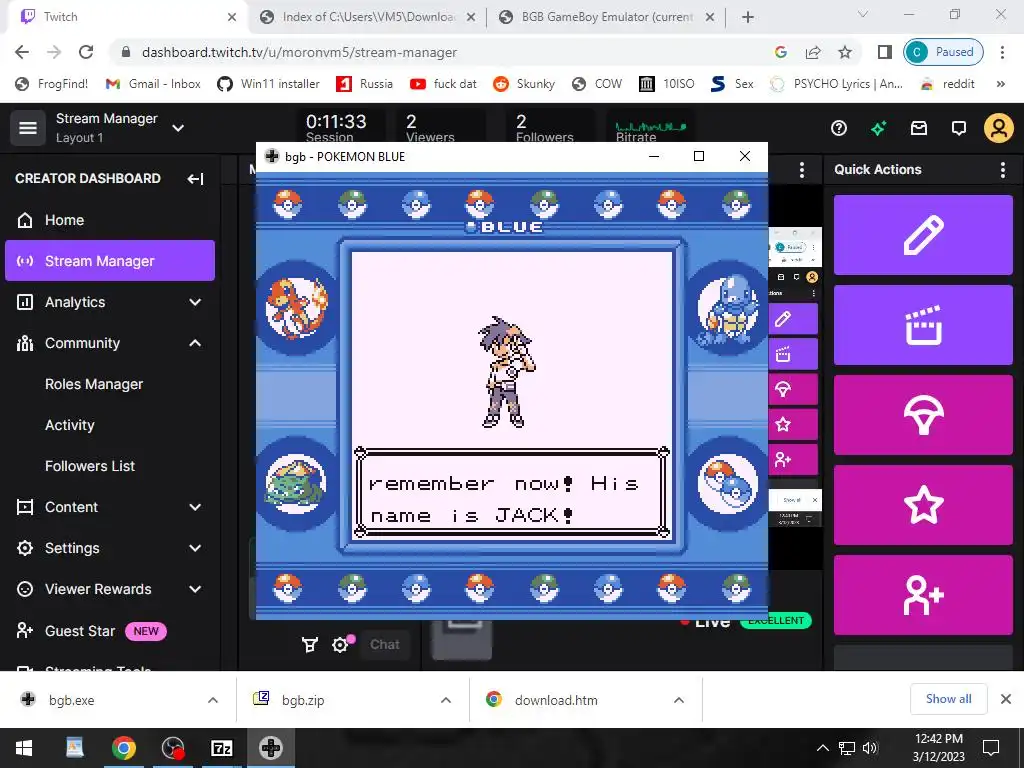
Task: Open Win11 installer bookmark
Action: (268, 84)
